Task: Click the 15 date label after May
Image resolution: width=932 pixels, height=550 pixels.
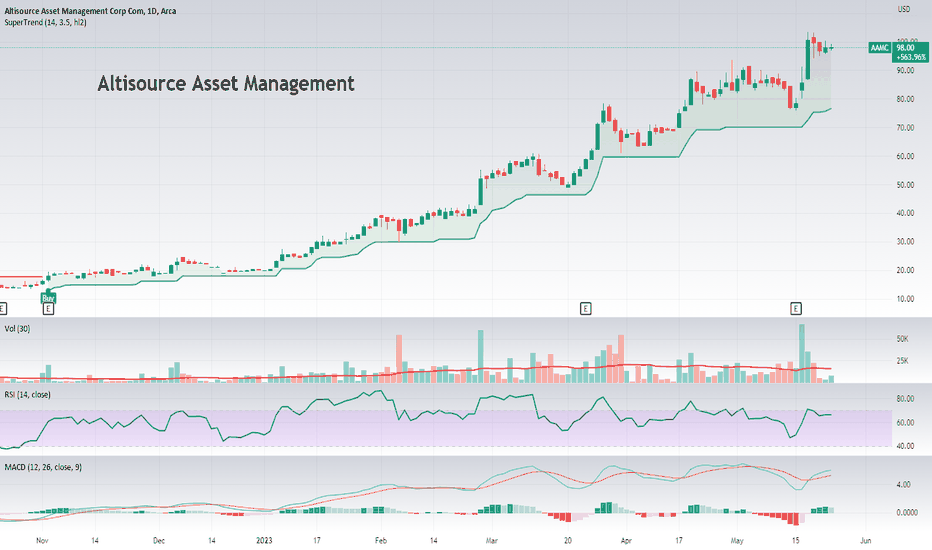Action: (x=795, y=540)
